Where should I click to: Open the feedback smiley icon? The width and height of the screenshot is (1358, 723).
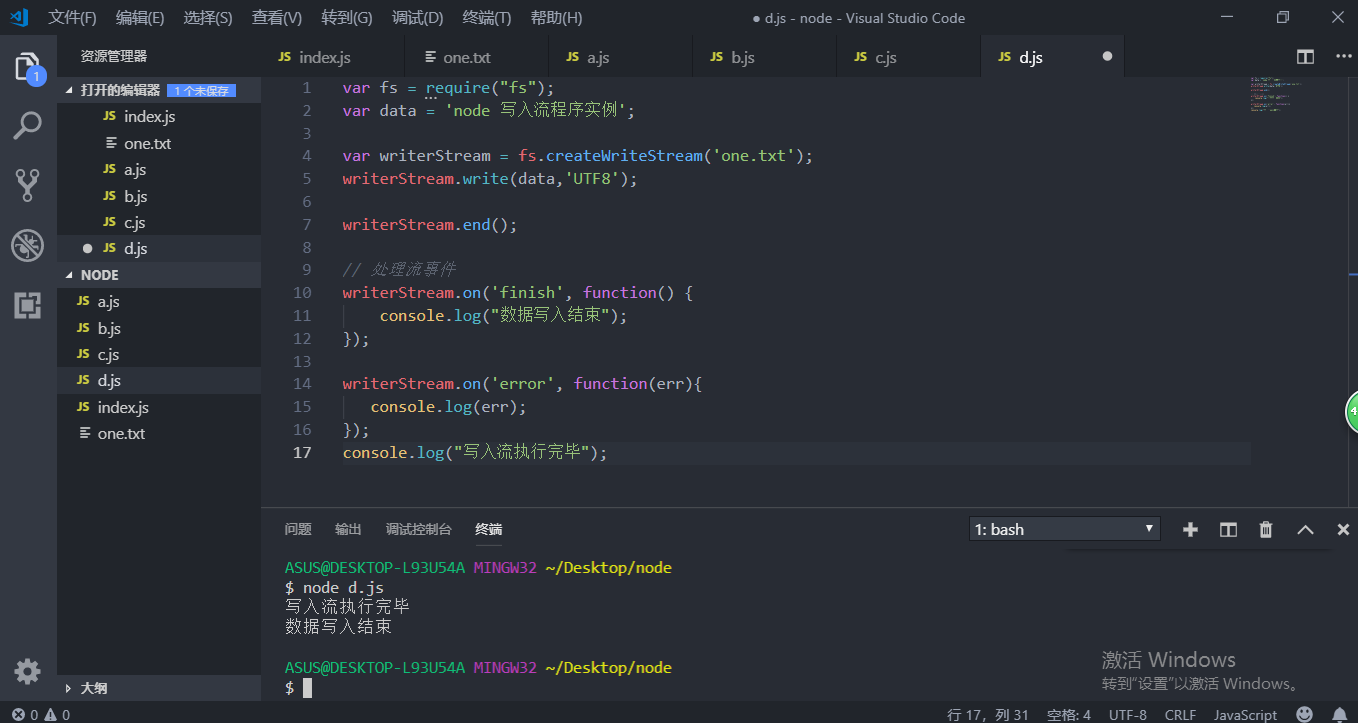click(1304, 714)
